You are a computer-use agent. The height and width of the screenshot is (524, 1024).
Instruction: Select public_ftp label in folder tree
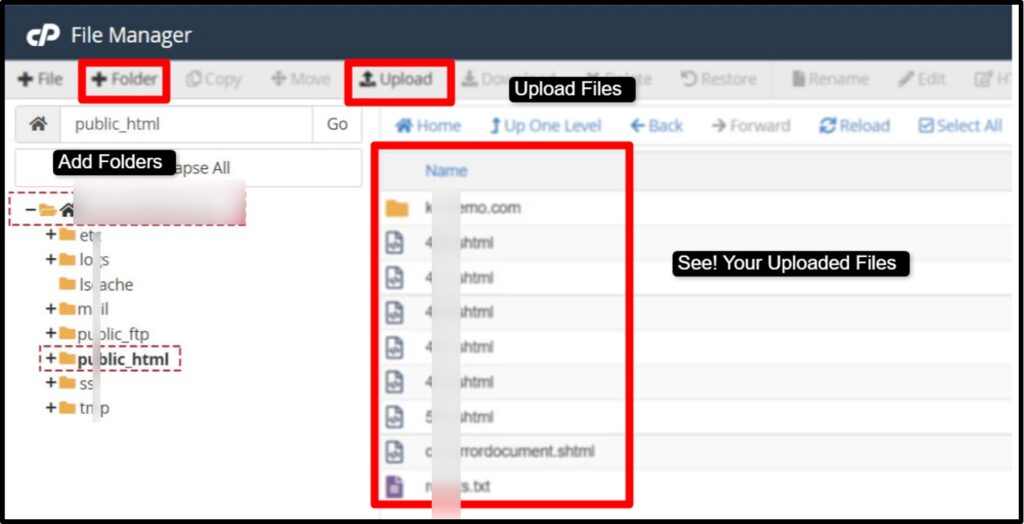[113, 335]
